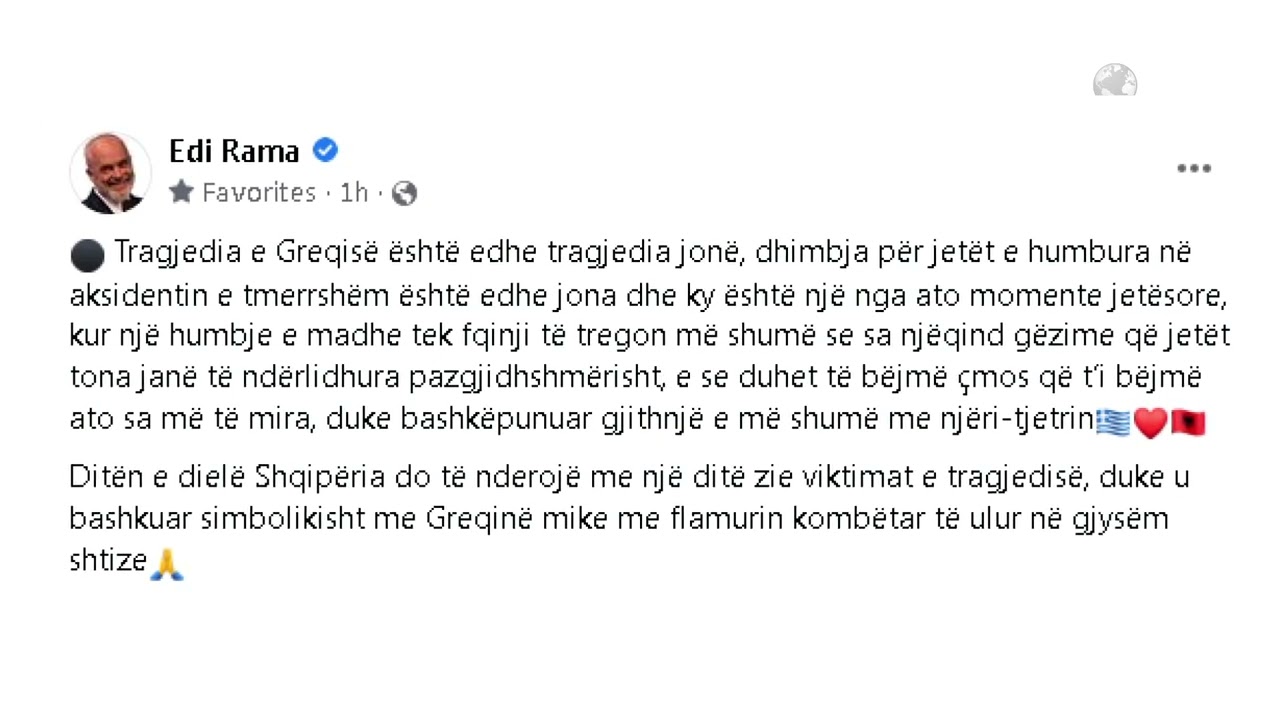The image size is (1280, 720).
Task: Click the globe watermark logo
Action: pyautogui.click(x=1115, y=80)
